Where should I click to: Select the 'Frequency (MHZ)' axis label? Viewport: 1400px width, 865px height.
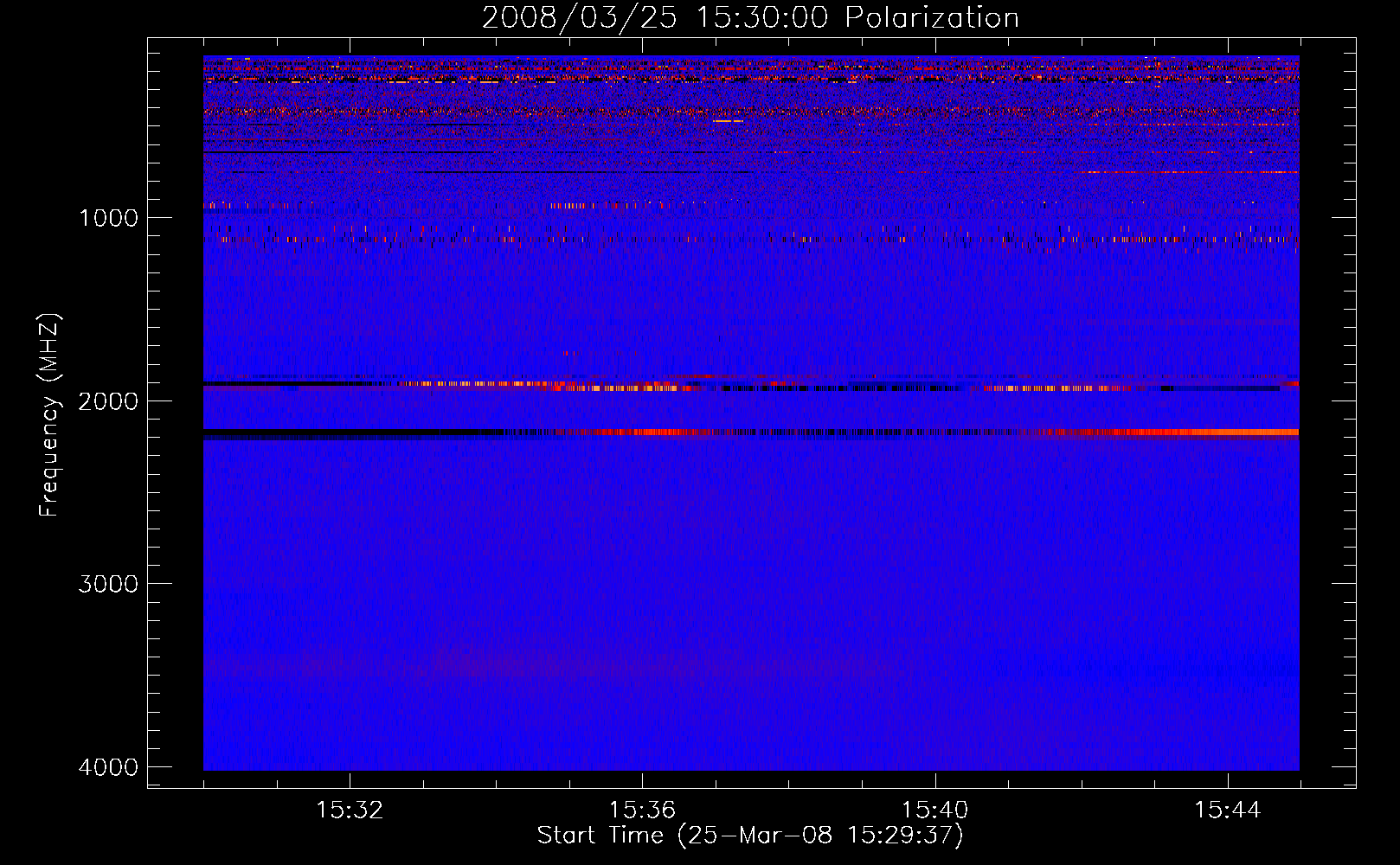pyautogui.click(x=49, y=415)
